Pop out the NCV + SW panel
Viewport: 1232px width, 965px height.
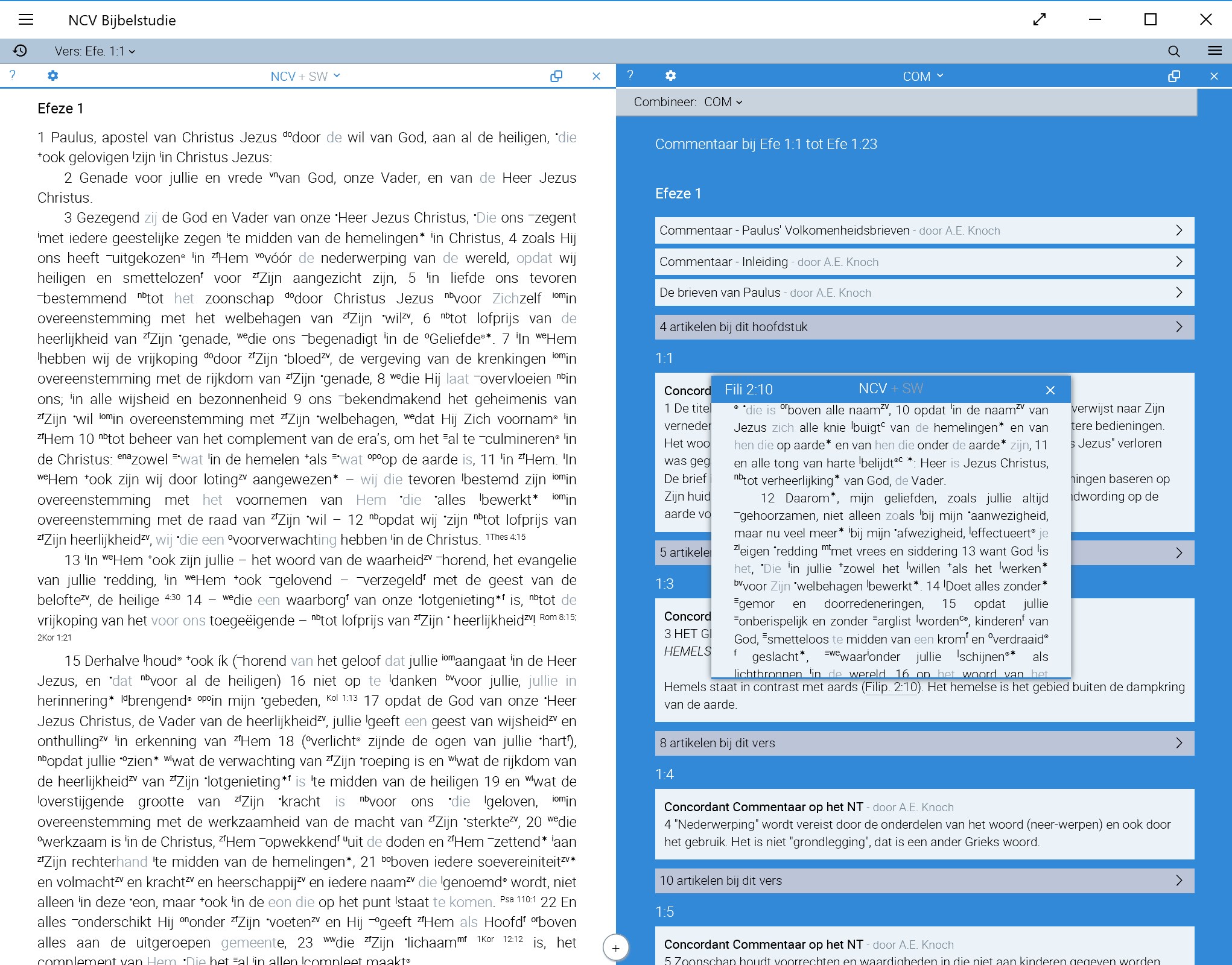coord(556,76)
